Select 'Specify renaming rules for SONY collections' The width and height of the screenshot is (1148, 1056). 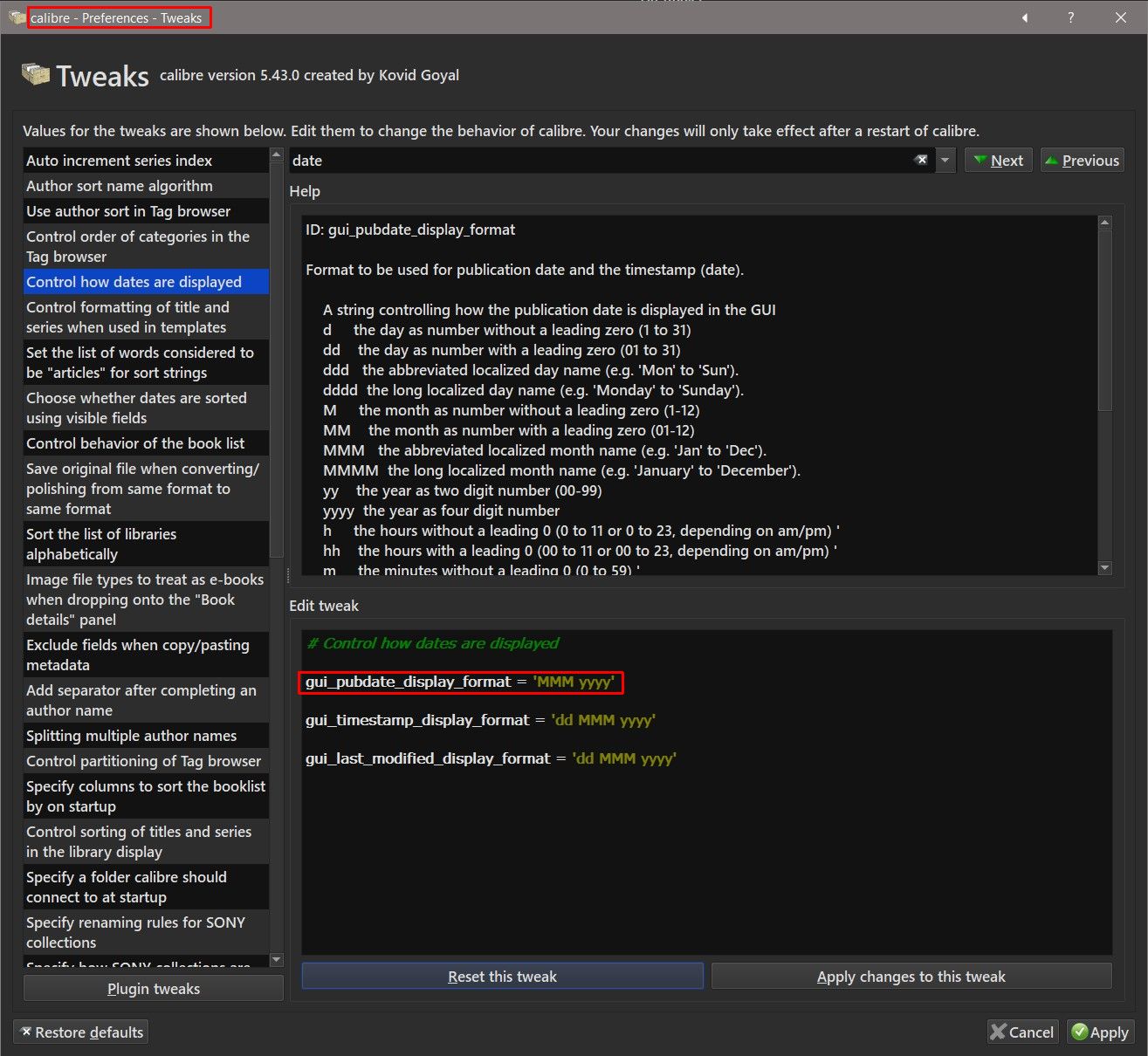coord(146,933)
